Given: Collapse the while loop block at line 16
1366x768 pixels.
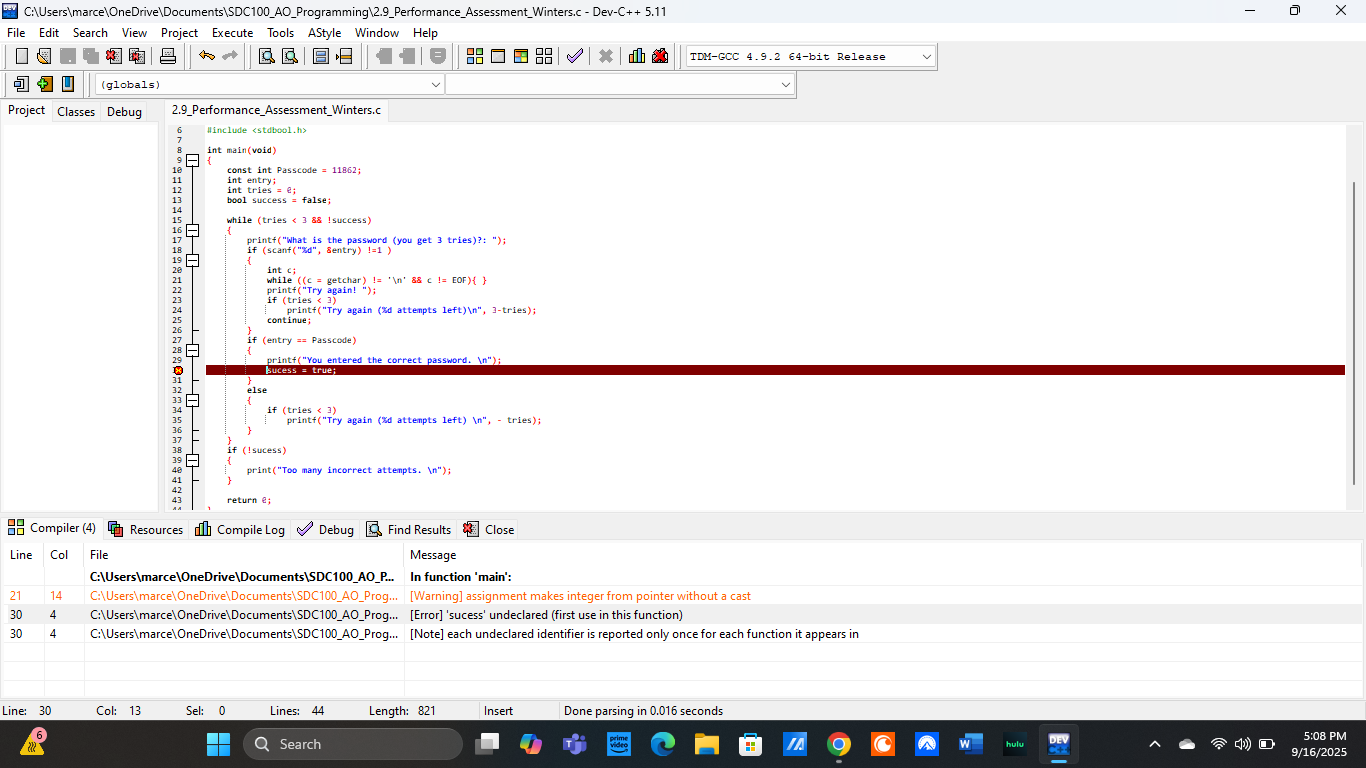Looking at the screenshot, I should [x=193, y=230].
